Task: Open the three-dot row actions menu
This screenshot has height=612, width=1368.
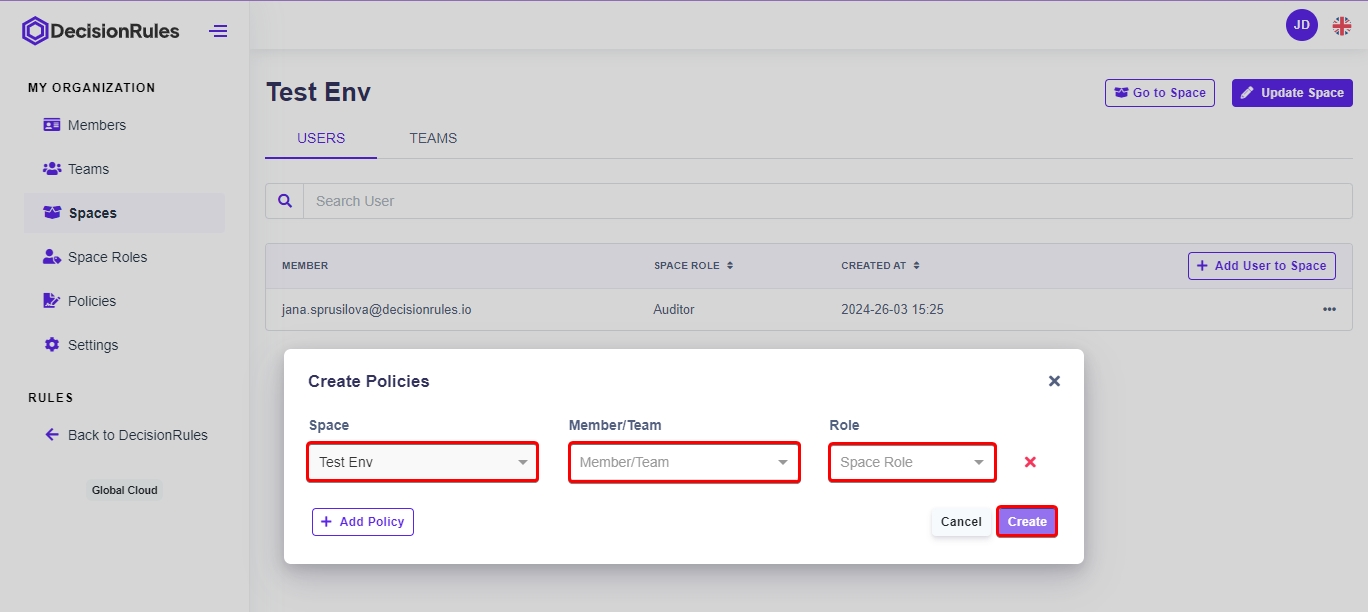Action: (x=1329, y=310)
